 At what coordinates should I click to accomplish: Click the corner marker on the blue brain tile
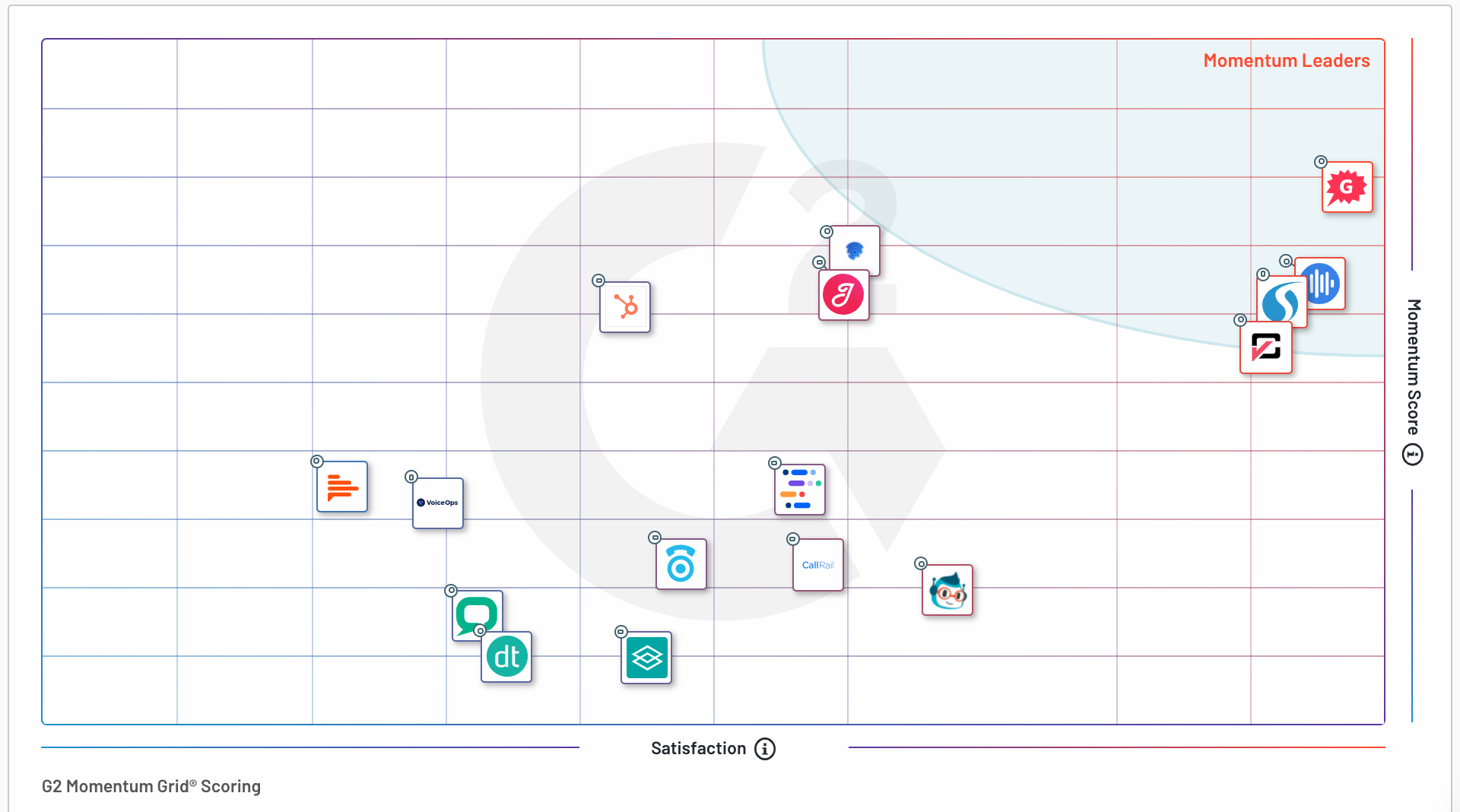(x=827, y=232)
